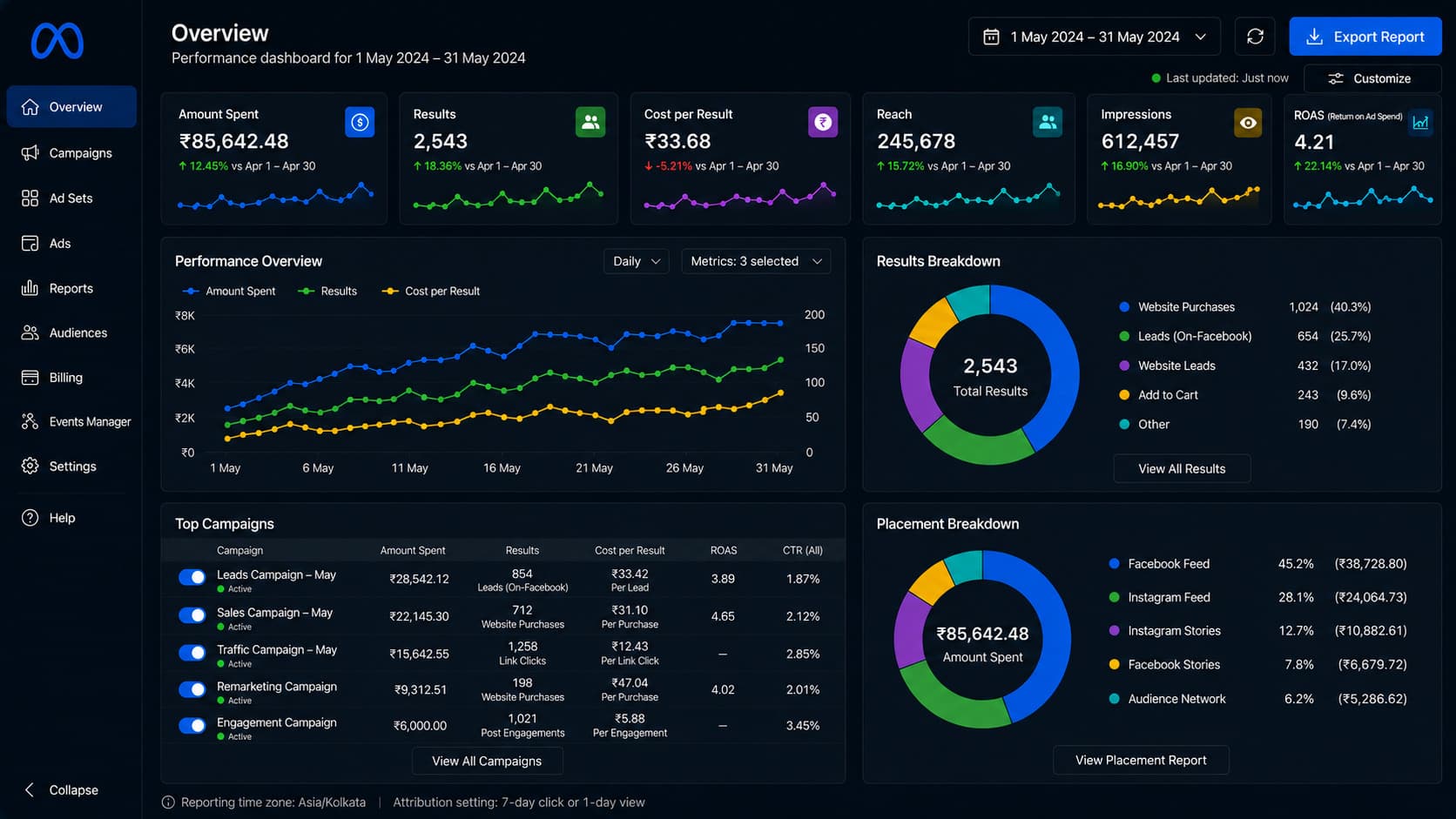Click View Placement Report button

(x=1141, y=760)
